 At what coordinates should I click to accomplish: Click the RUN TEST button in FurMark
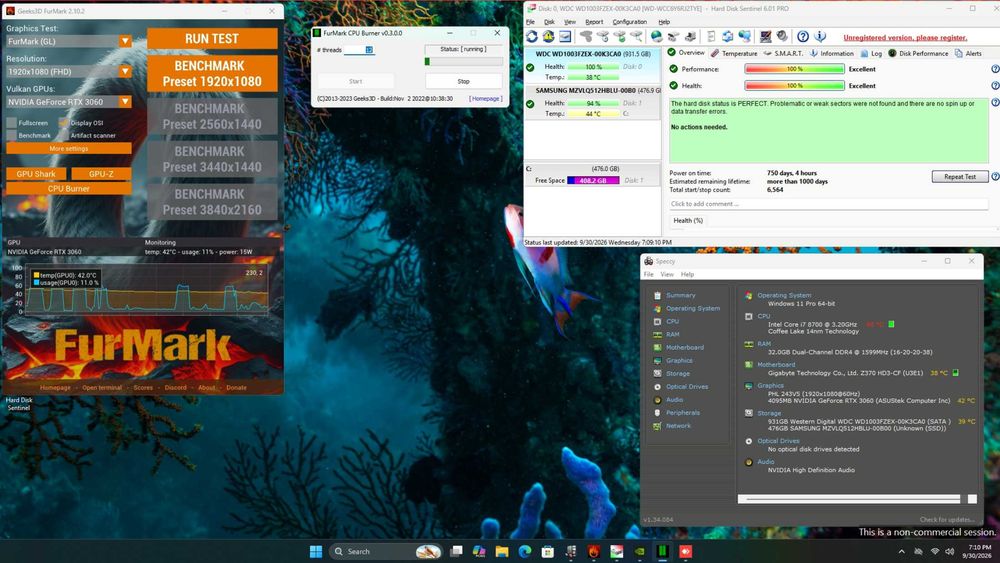pos(212,38)
